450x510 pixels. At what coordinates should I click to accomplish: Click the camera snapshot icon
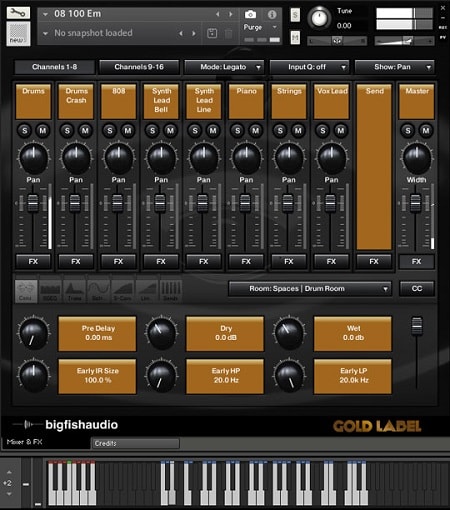click(x=250, y=14)
